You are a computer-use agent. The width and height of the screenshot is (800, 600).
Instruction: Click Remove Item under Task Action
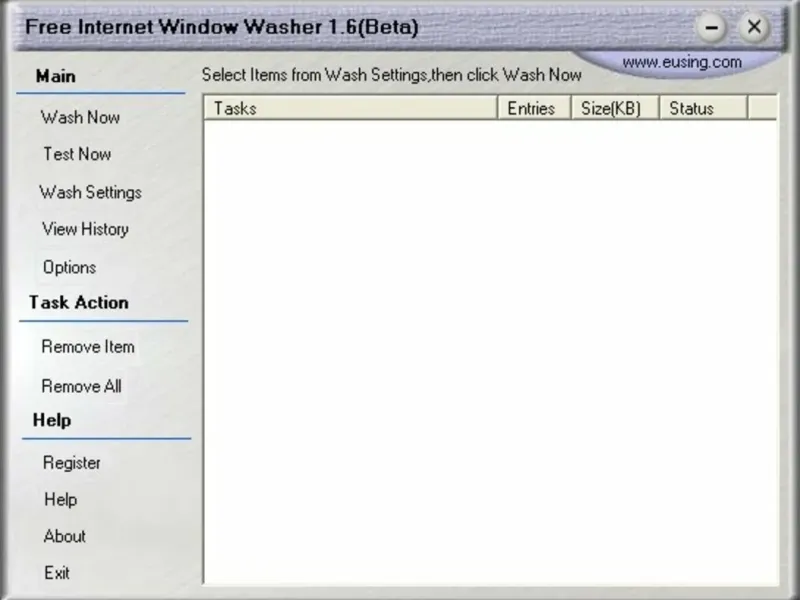tap(88, 347)
